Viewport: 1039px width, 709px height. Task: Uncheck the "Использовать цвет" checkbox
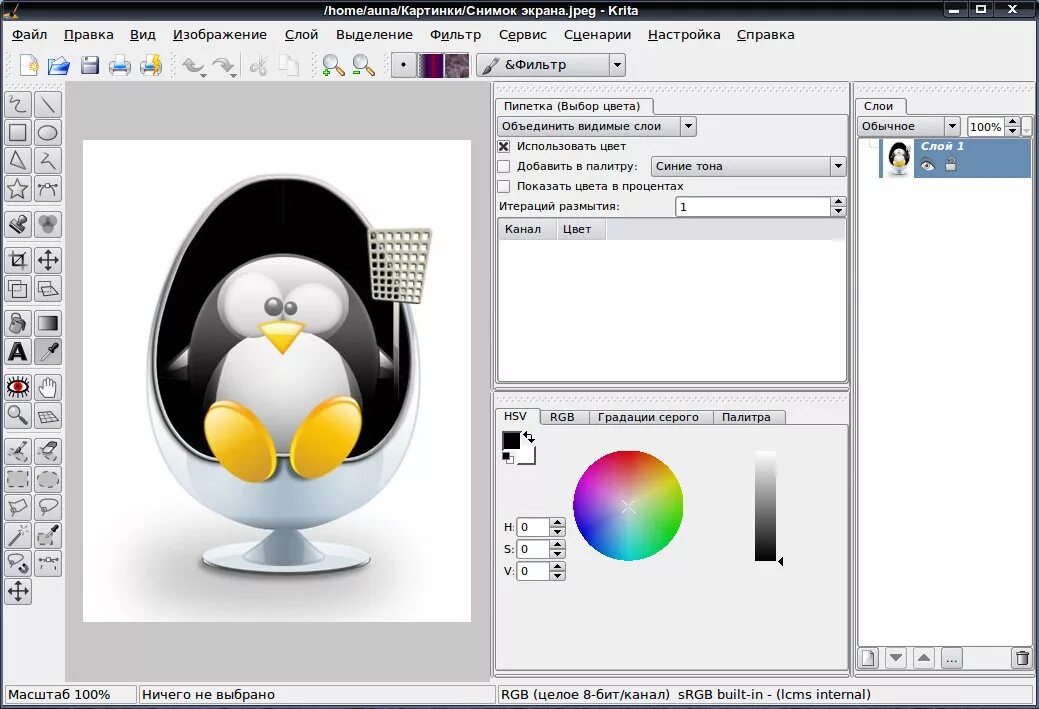coord(504,146)
